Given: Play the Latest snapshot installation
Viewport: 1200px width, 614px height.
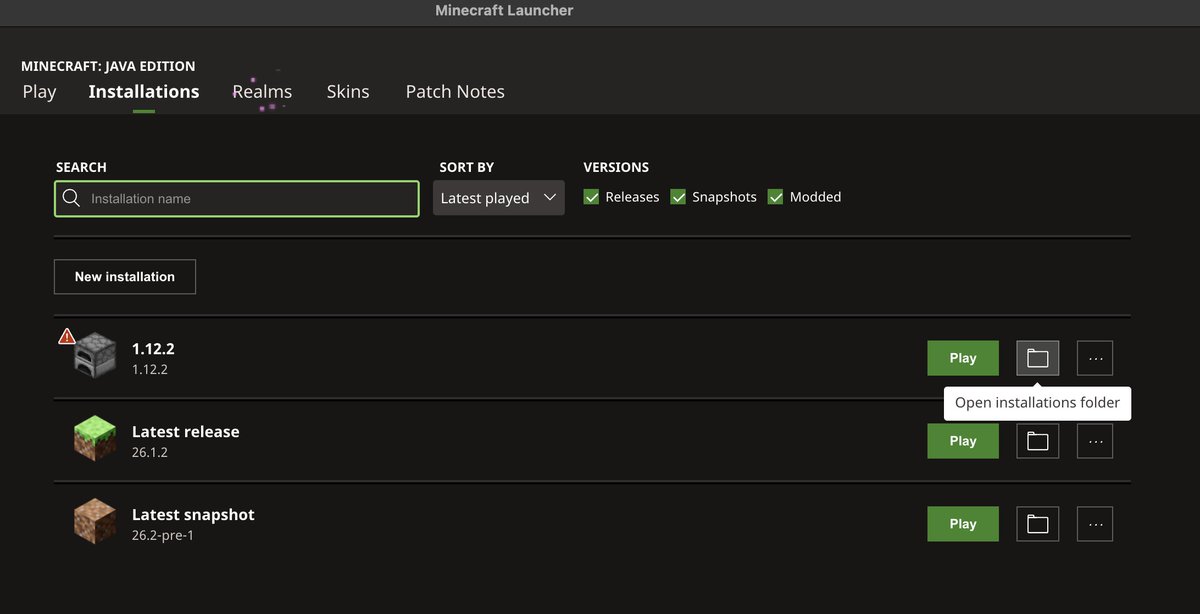Looking at the screenshot, I should tap(963, 524).
